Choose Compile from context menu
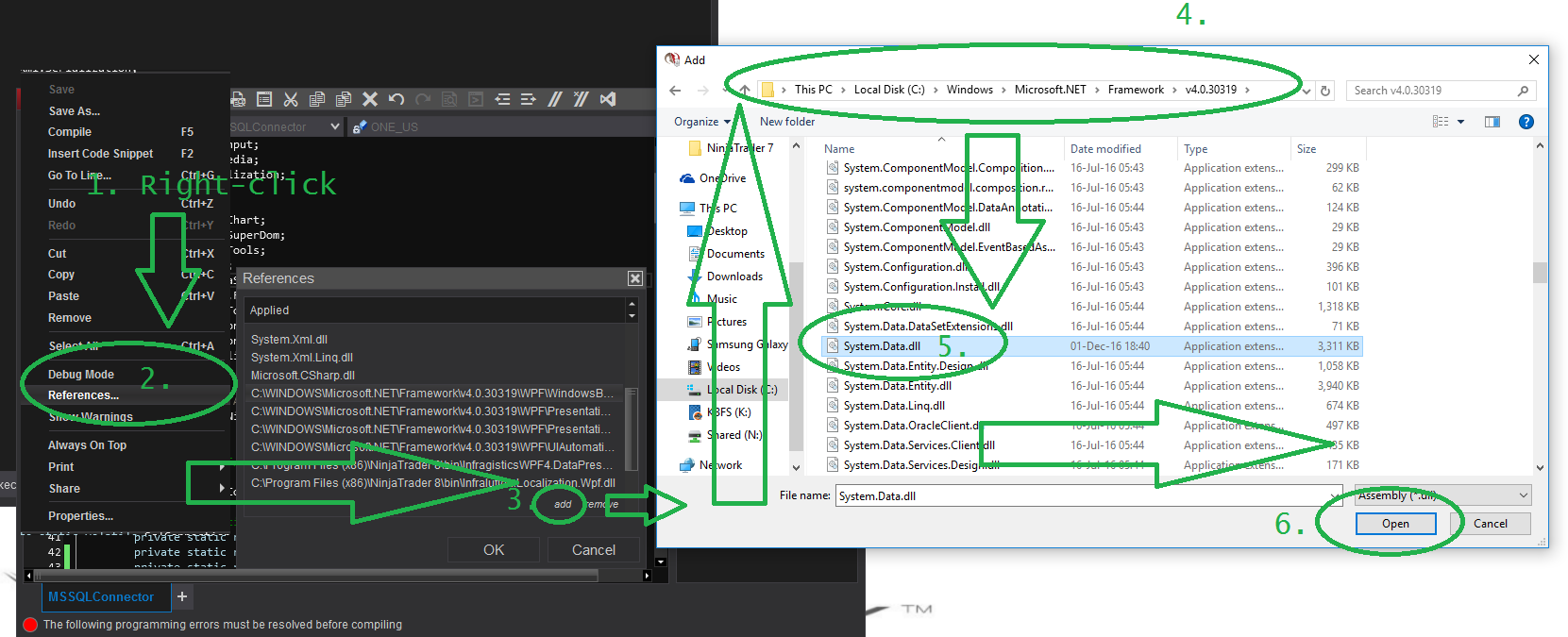This screenshot has height=637, width=1568. [70, 132]
